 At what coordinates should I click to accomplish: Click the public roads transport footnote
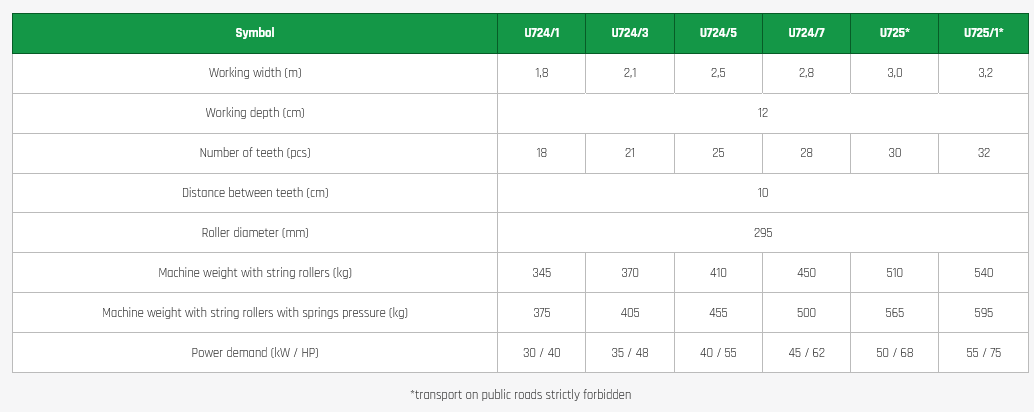[520, 395]
